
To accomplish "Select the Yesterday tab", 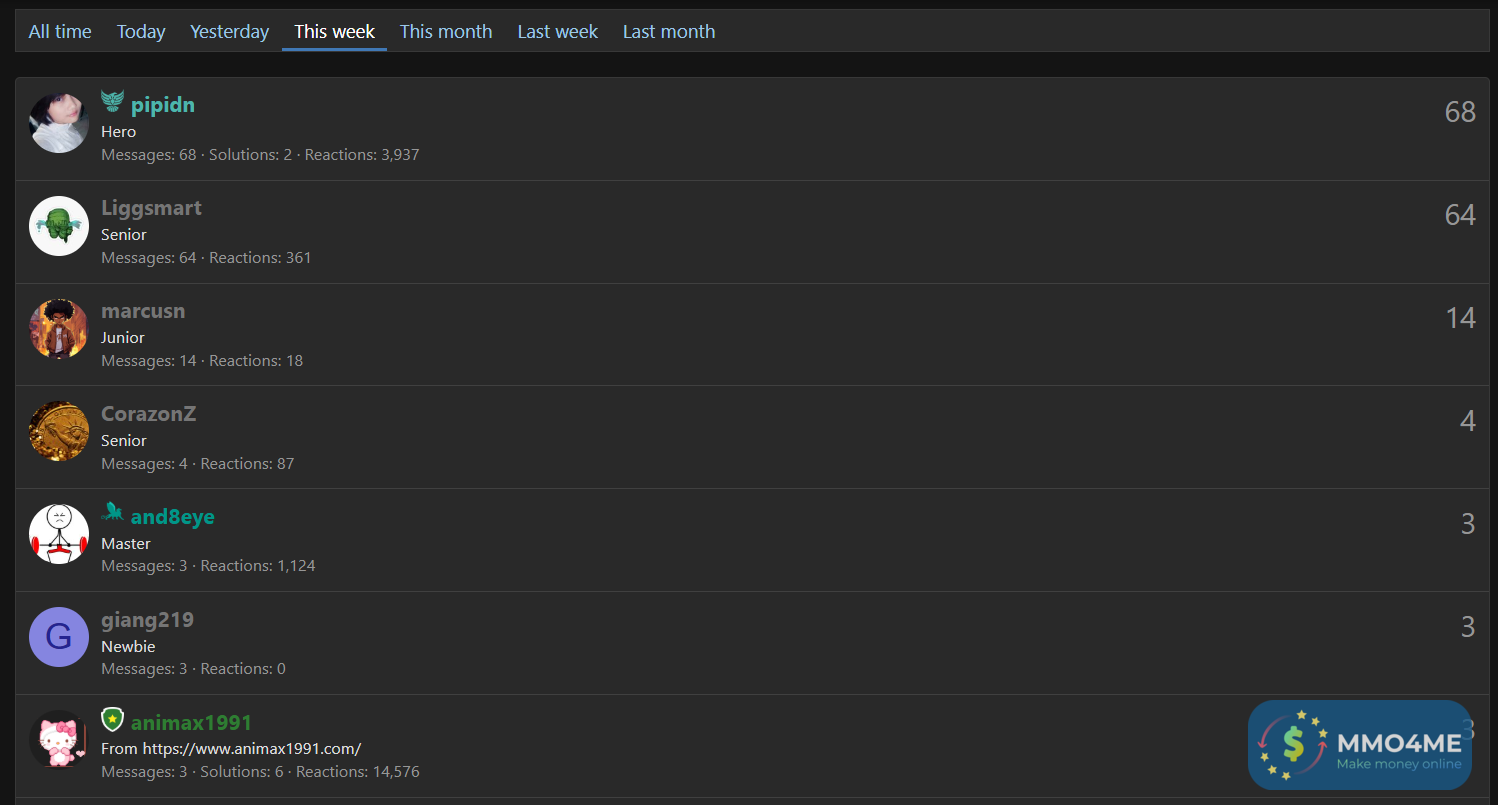I will 230,31.
